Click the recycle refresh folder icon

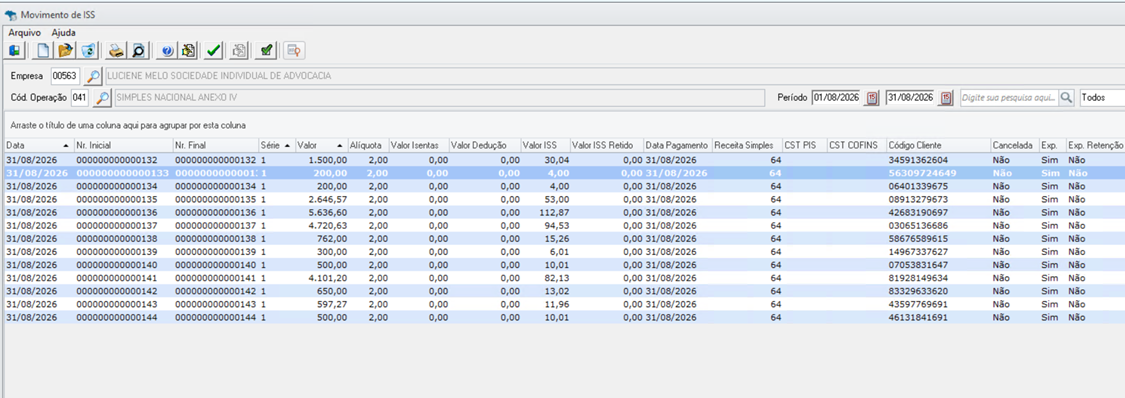tap(88, 50)
